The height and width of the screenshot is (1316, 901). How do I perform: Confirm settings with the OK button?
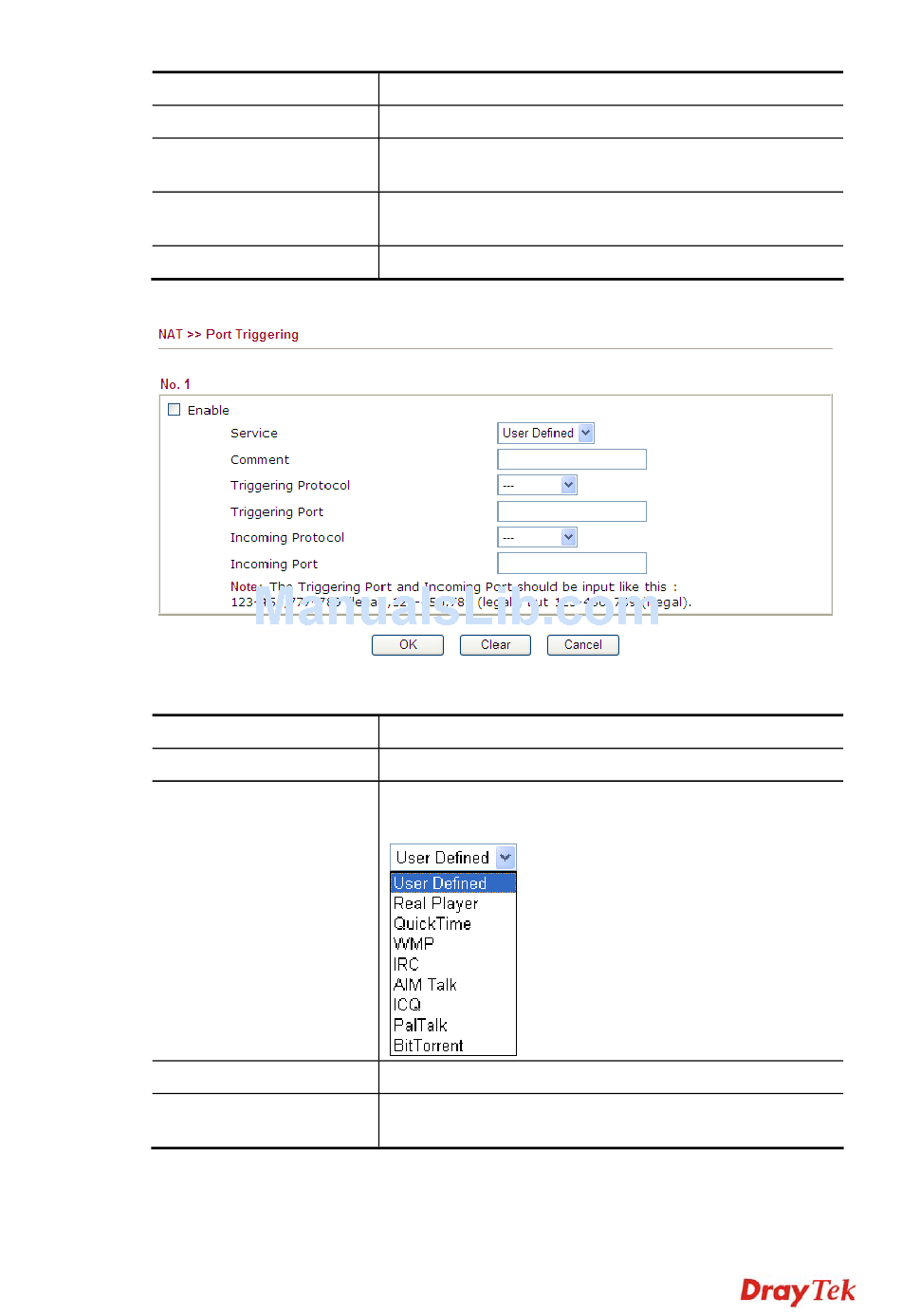[408, 645]
